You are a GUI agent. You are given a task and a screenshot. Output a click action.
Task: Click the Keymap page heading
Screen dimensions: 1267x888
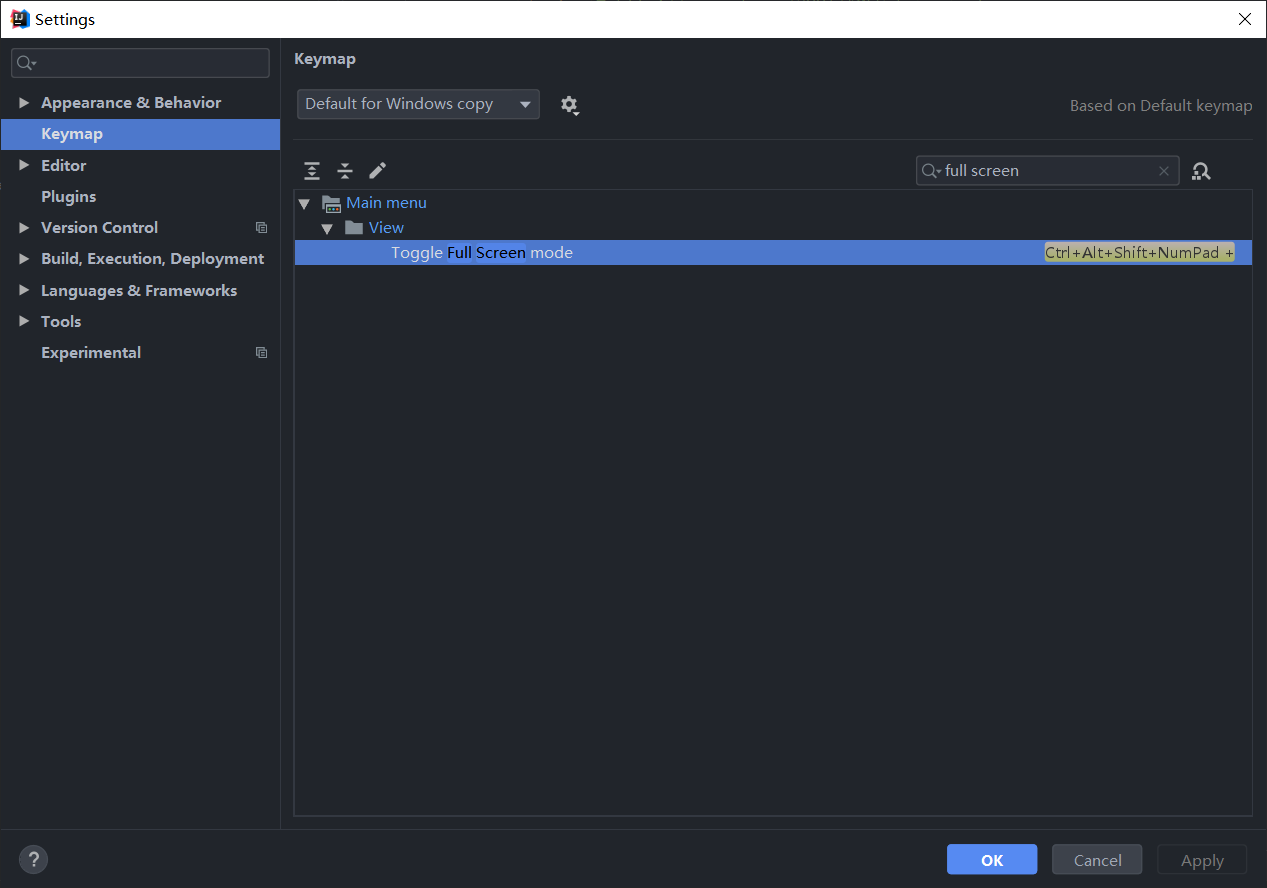(x=325, y=59)
